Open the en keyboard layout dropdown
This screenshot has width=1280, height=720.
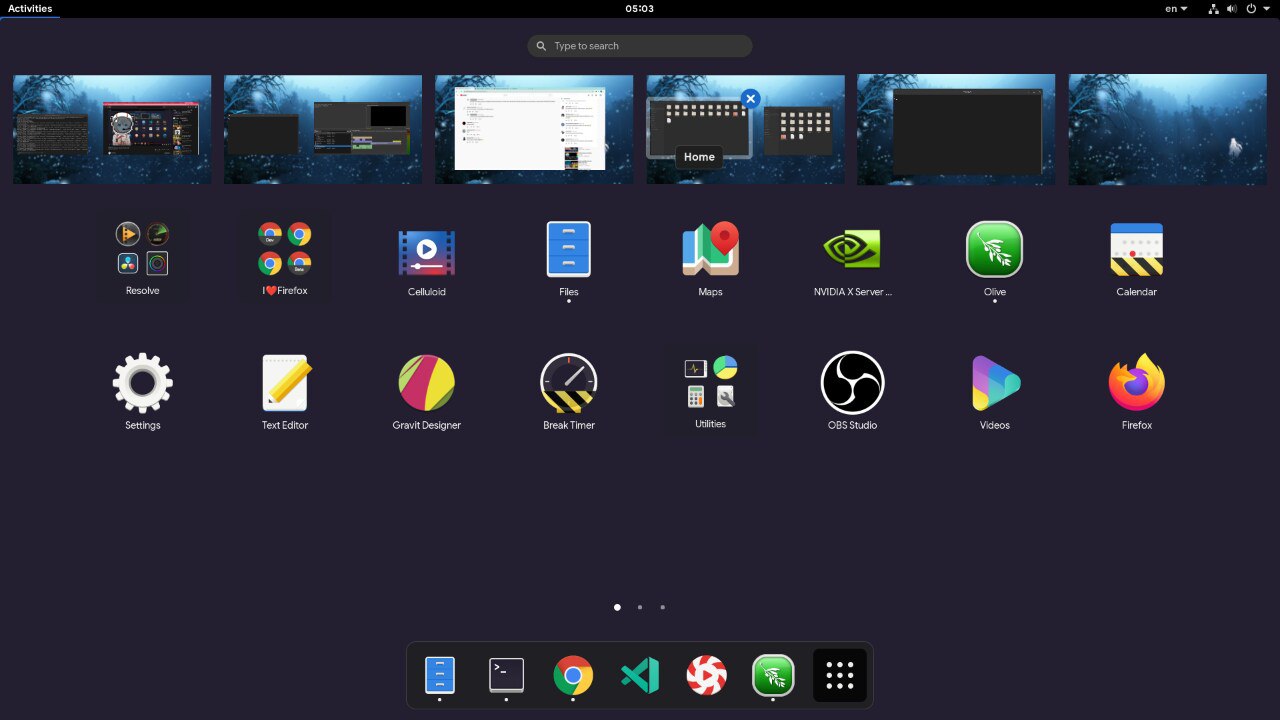click(1177, 8)
